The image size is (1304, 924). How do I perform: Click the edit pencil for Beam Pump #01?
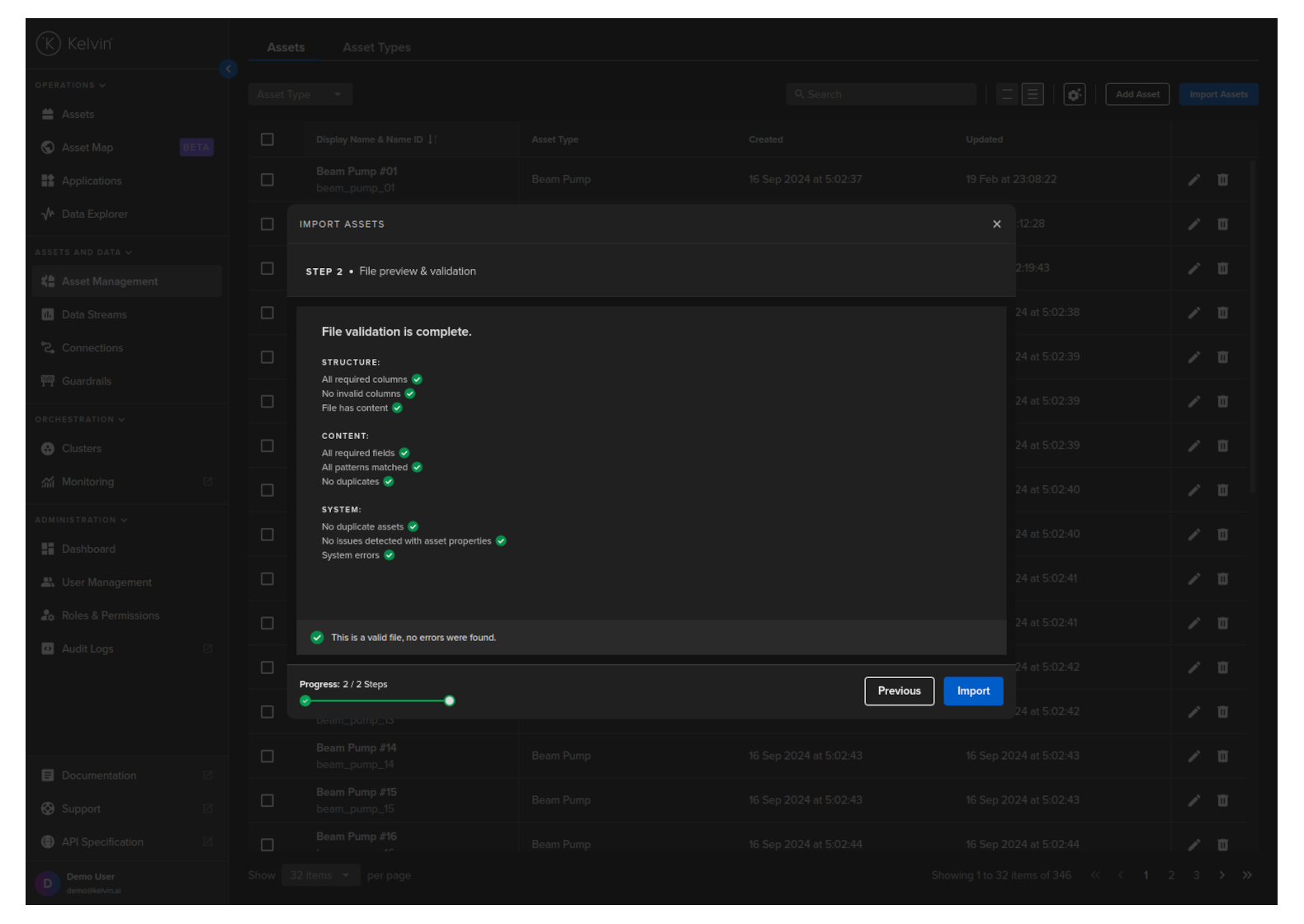click(x=1193, y=180)
